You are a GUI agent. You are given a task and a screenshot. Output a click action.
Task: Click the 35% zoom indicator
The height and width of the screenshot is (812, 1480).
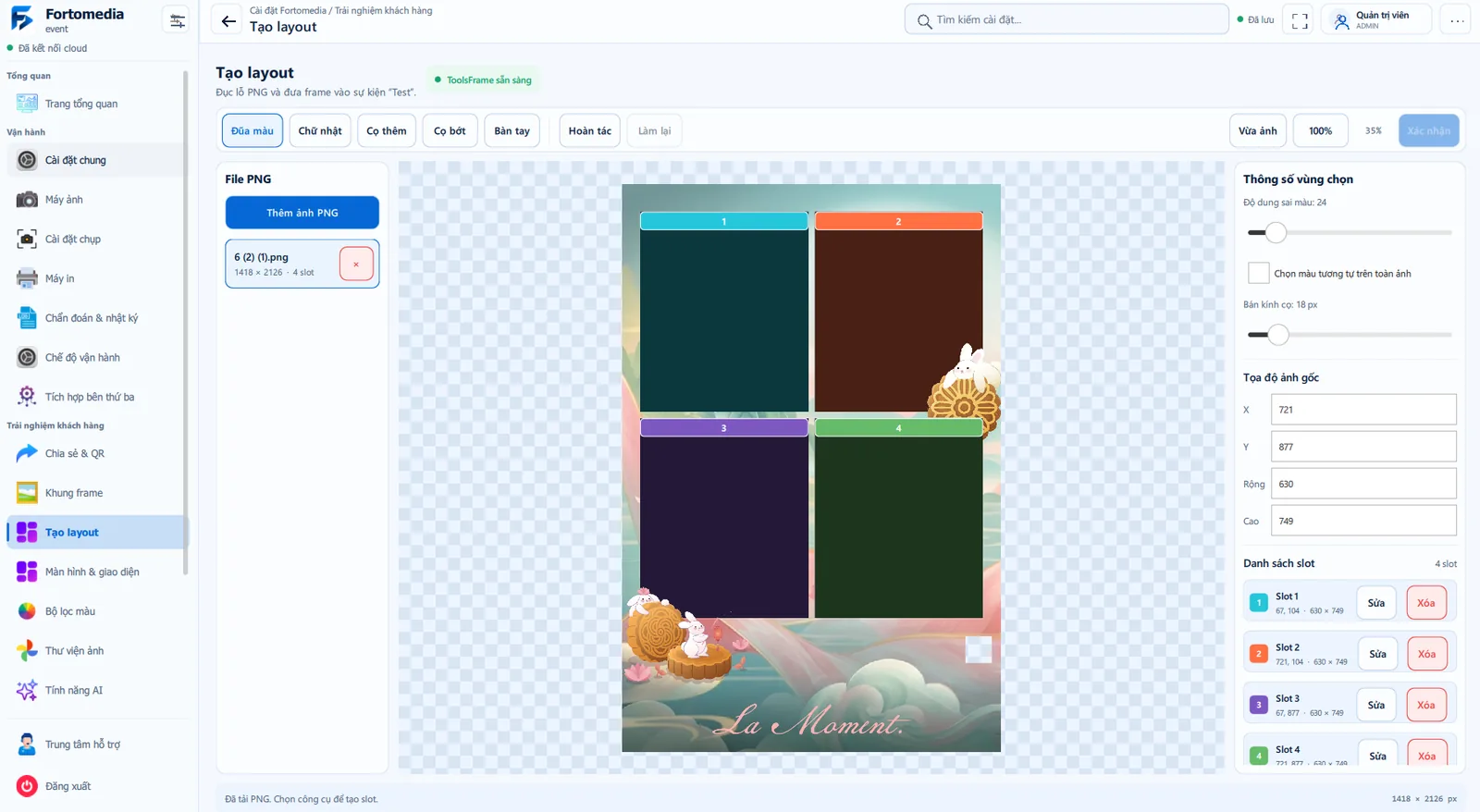1374,130
